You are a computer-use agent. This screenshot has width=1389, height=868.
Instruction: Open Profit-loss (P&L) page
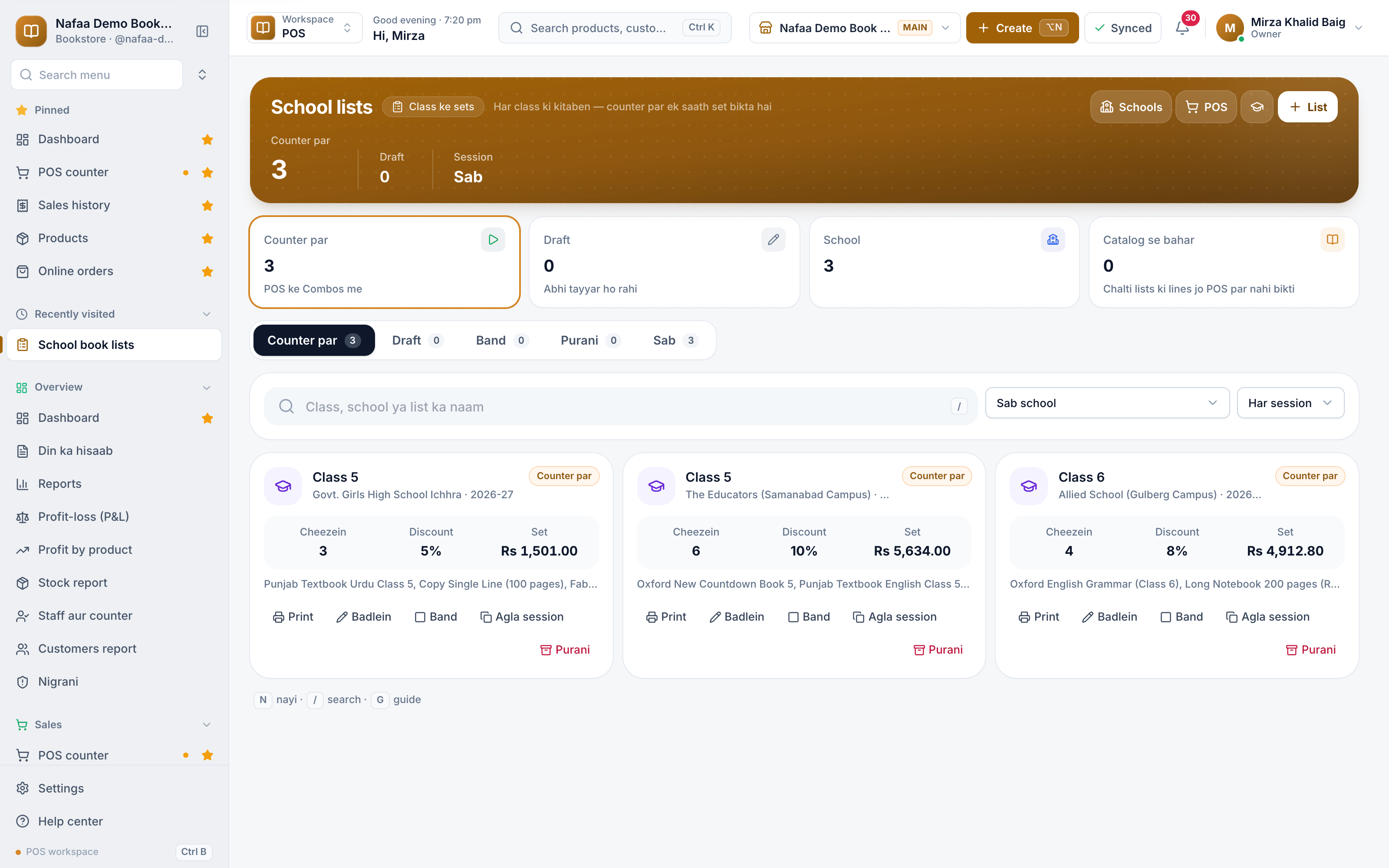pyautogui.click(x=114, y=516)
